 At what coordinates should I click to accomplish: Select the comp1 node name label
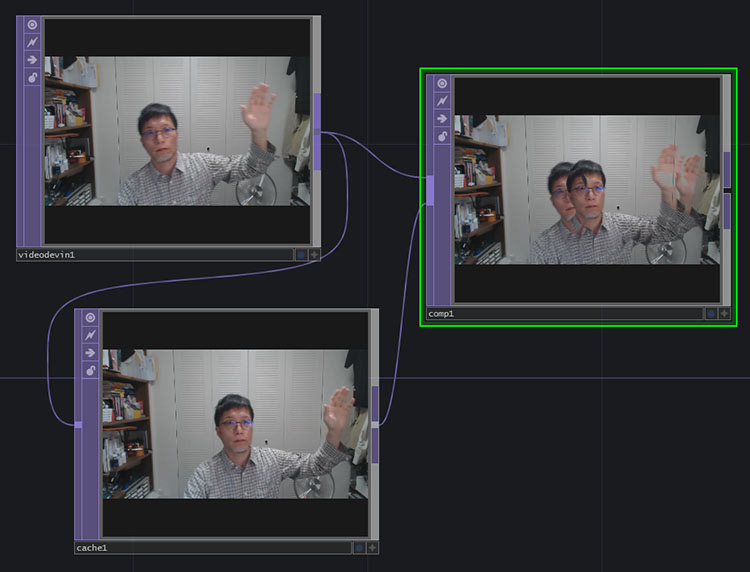coord(441,314)
